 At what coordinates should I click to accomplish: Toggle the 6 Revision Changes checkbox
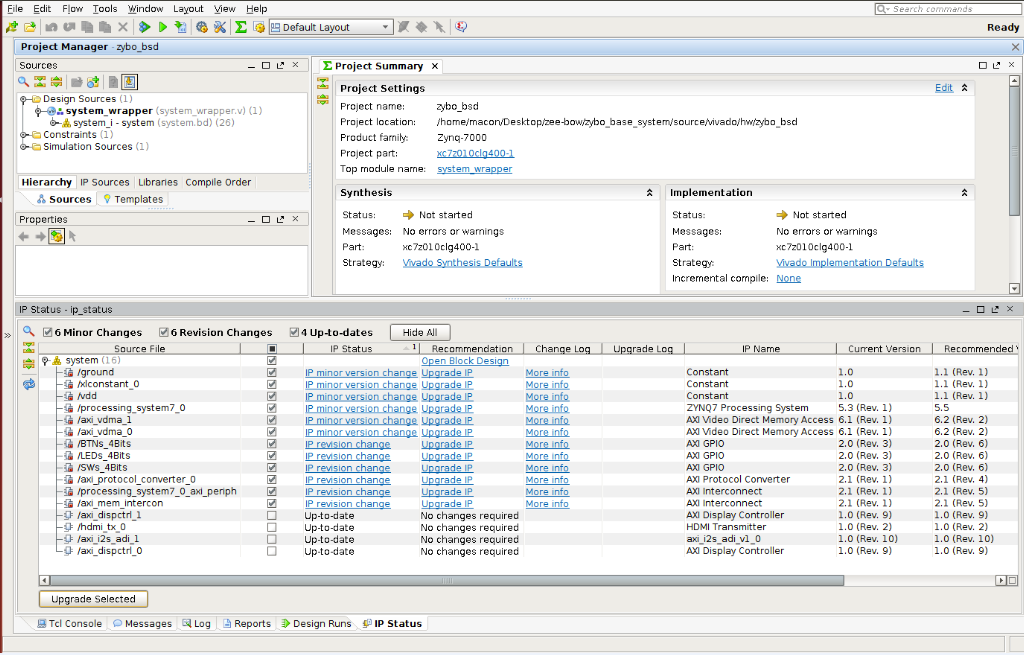(164, 332)
